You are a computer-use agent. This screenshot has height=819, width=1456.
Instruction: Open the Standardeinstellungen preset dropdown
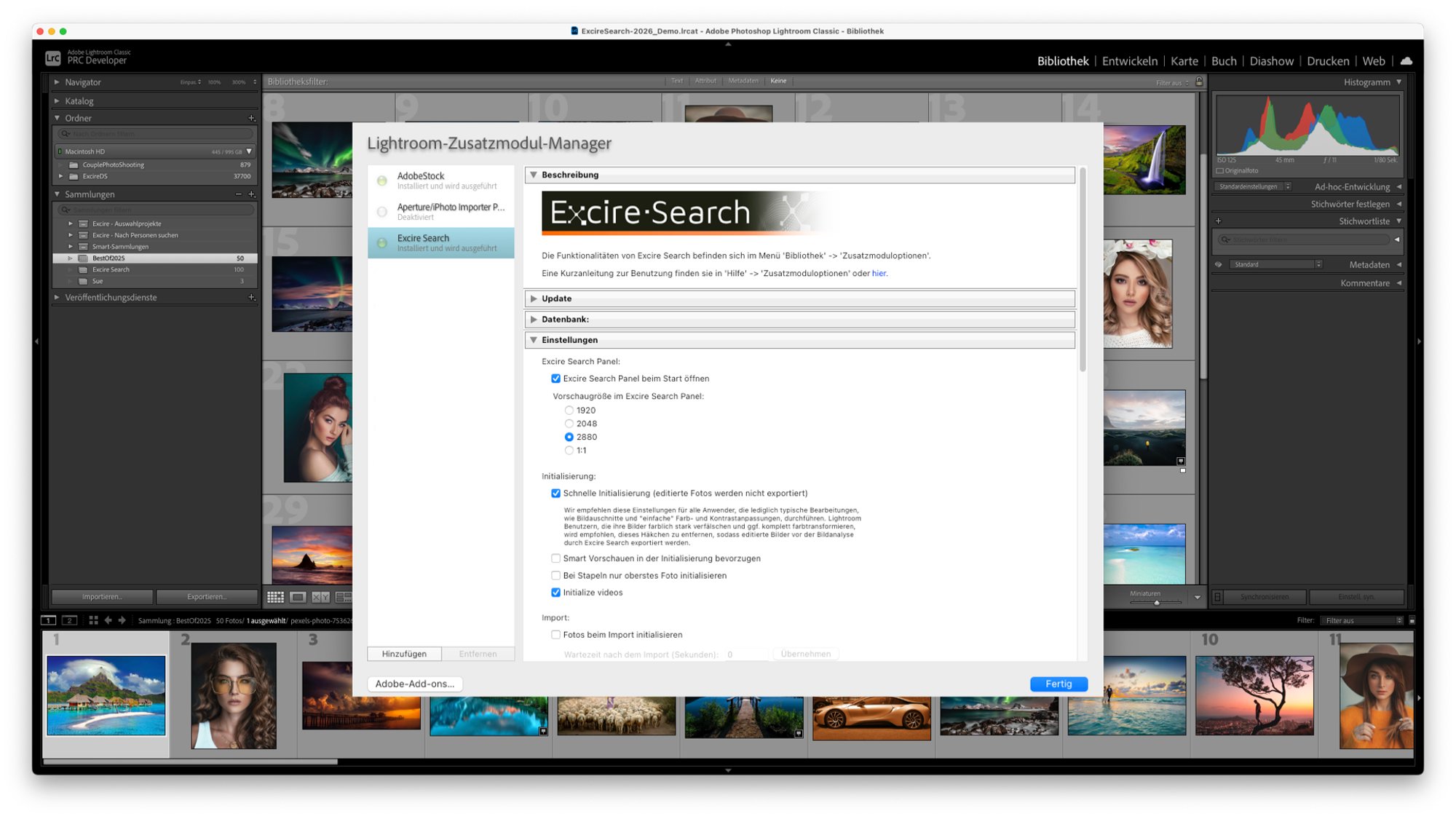click(x=1253, y=187)
